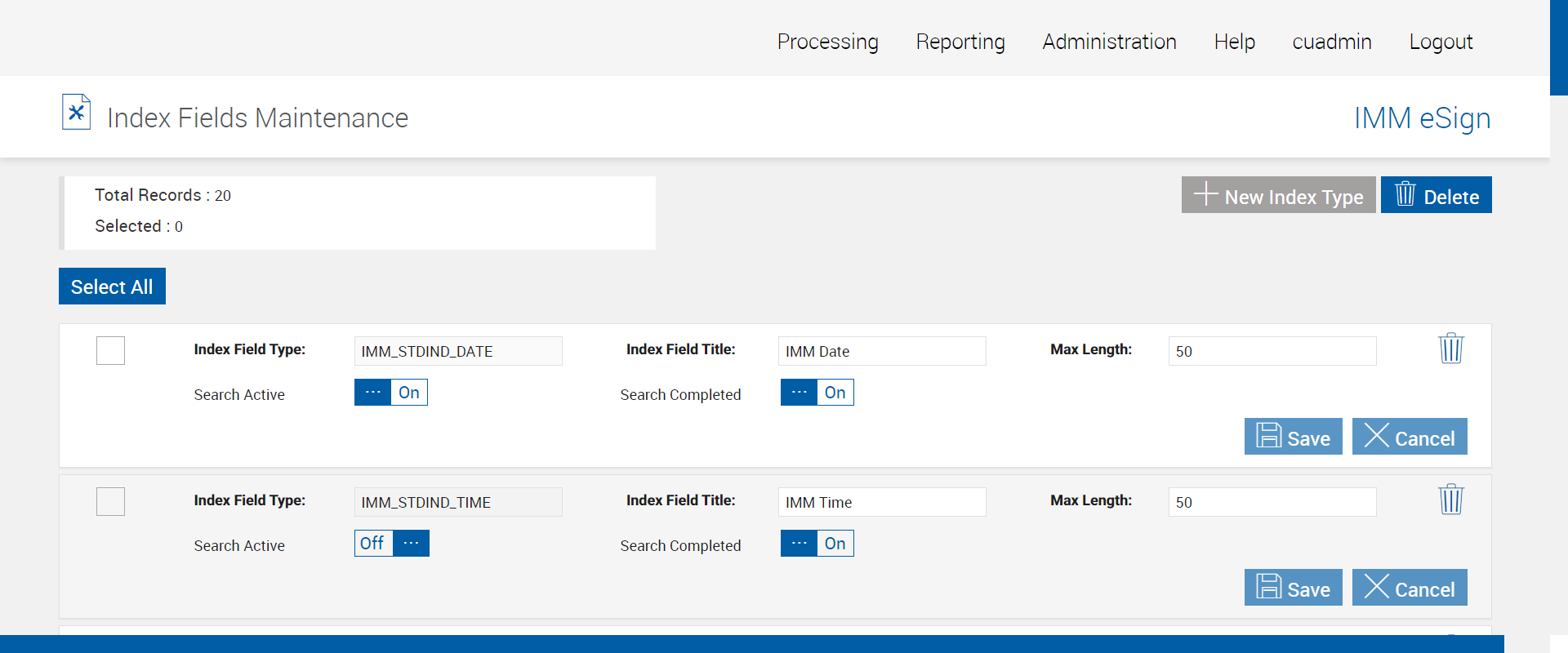This screenshot has height=653, width=1568.
Task: Save the IMM_STDIND_TIME index field
Action: tap(1293, 588)
